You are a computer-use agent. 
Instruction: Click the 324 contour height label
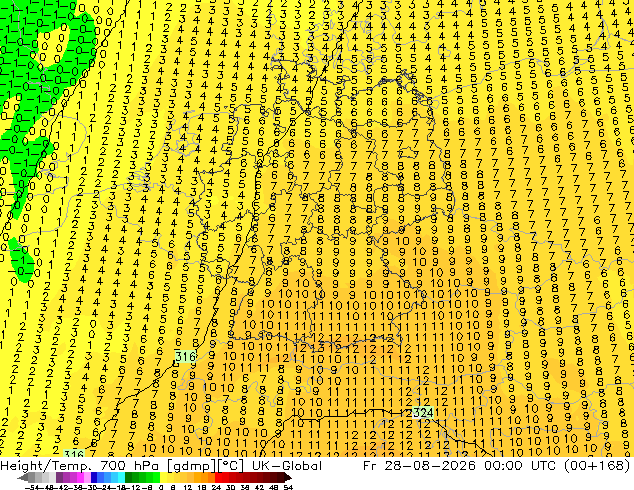point(422,413)
